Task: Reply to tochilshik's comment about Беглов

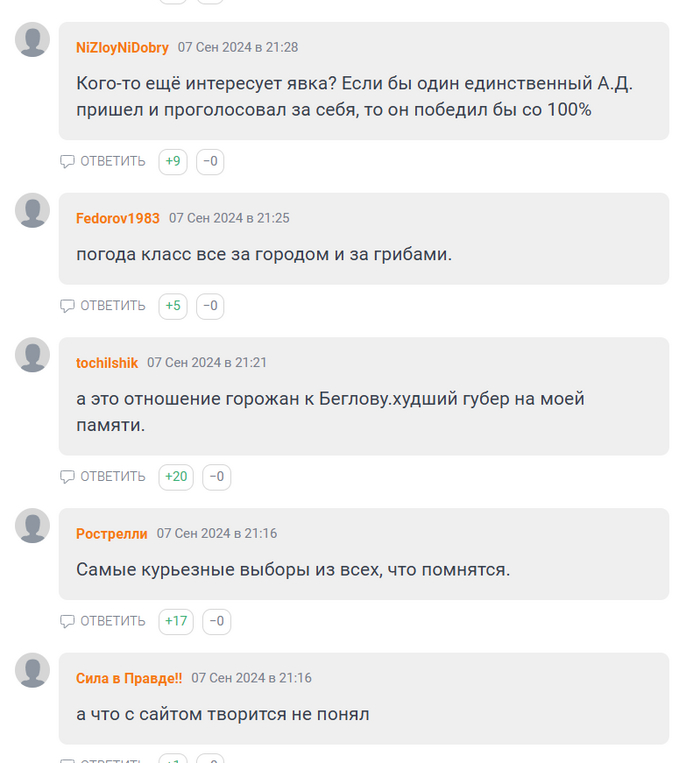Action: tap(103, 476)
